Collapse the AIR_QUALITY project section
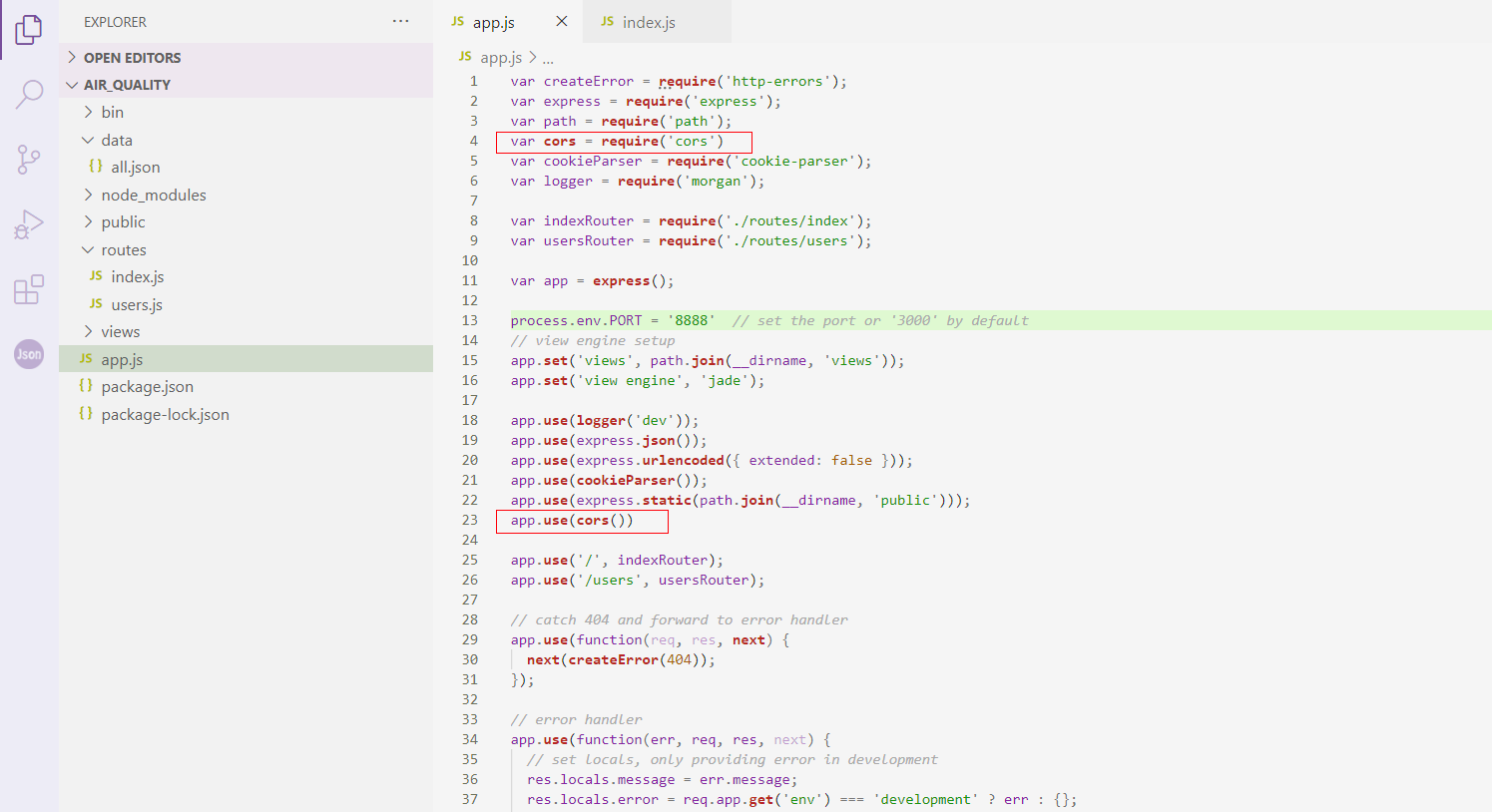This screenshot has height=812, width=1492. tap(72, 85)
